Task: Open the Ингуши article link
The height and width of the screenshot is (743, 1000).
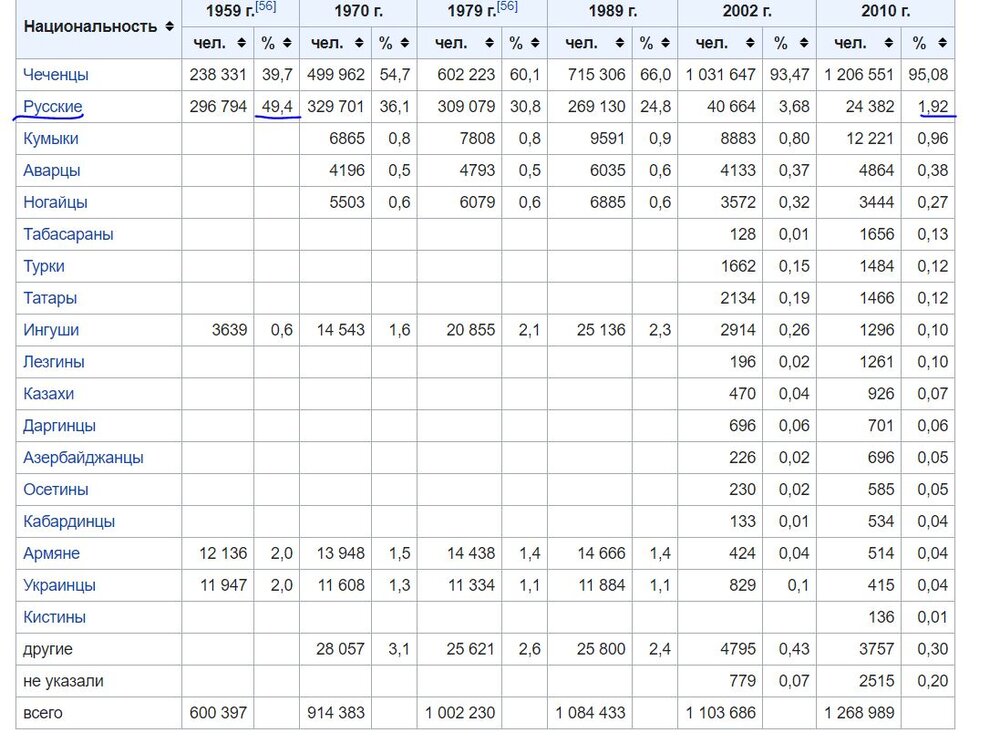Action: (x=51, y=330)
